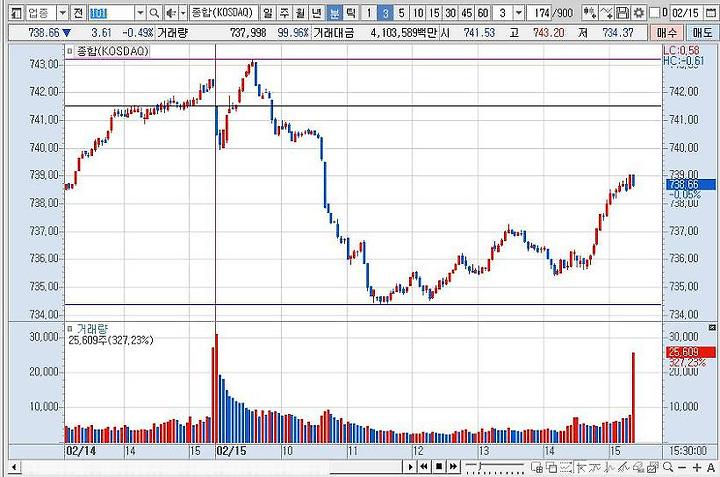
Task: Click the minus zoom out icon
Action: tap(682, 467)
